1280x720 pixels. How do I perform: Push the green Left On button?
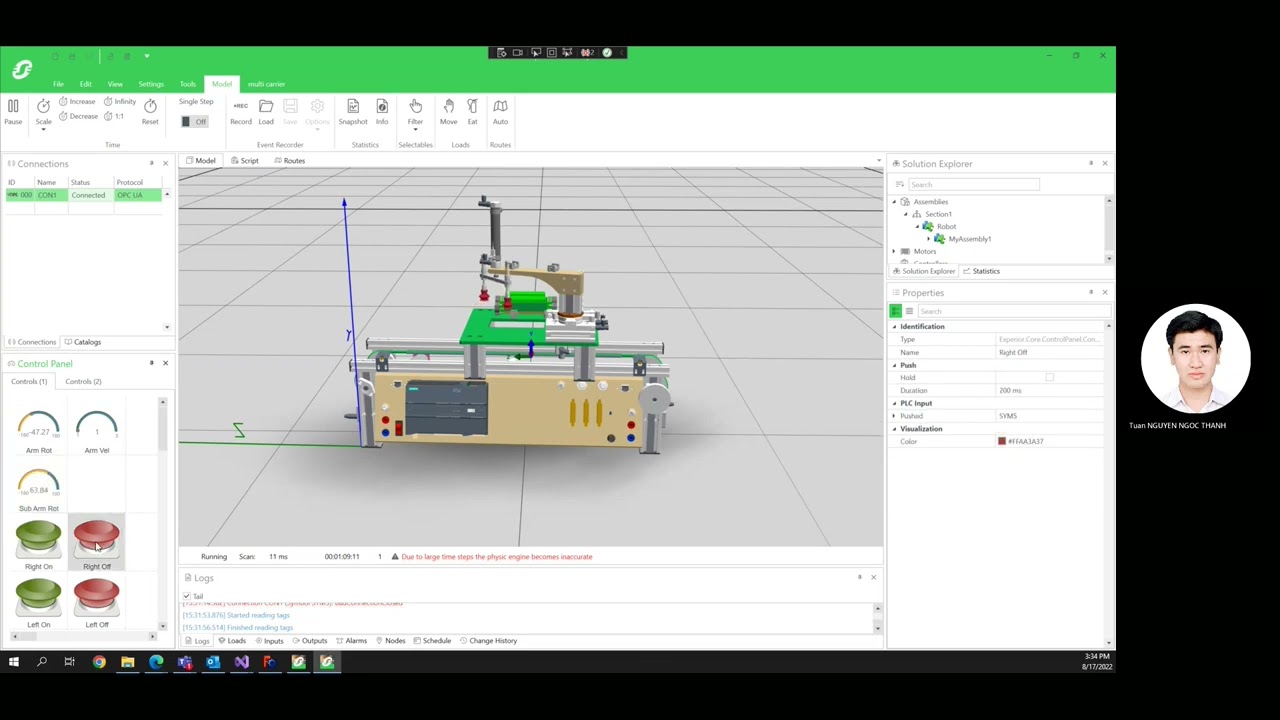38,597
